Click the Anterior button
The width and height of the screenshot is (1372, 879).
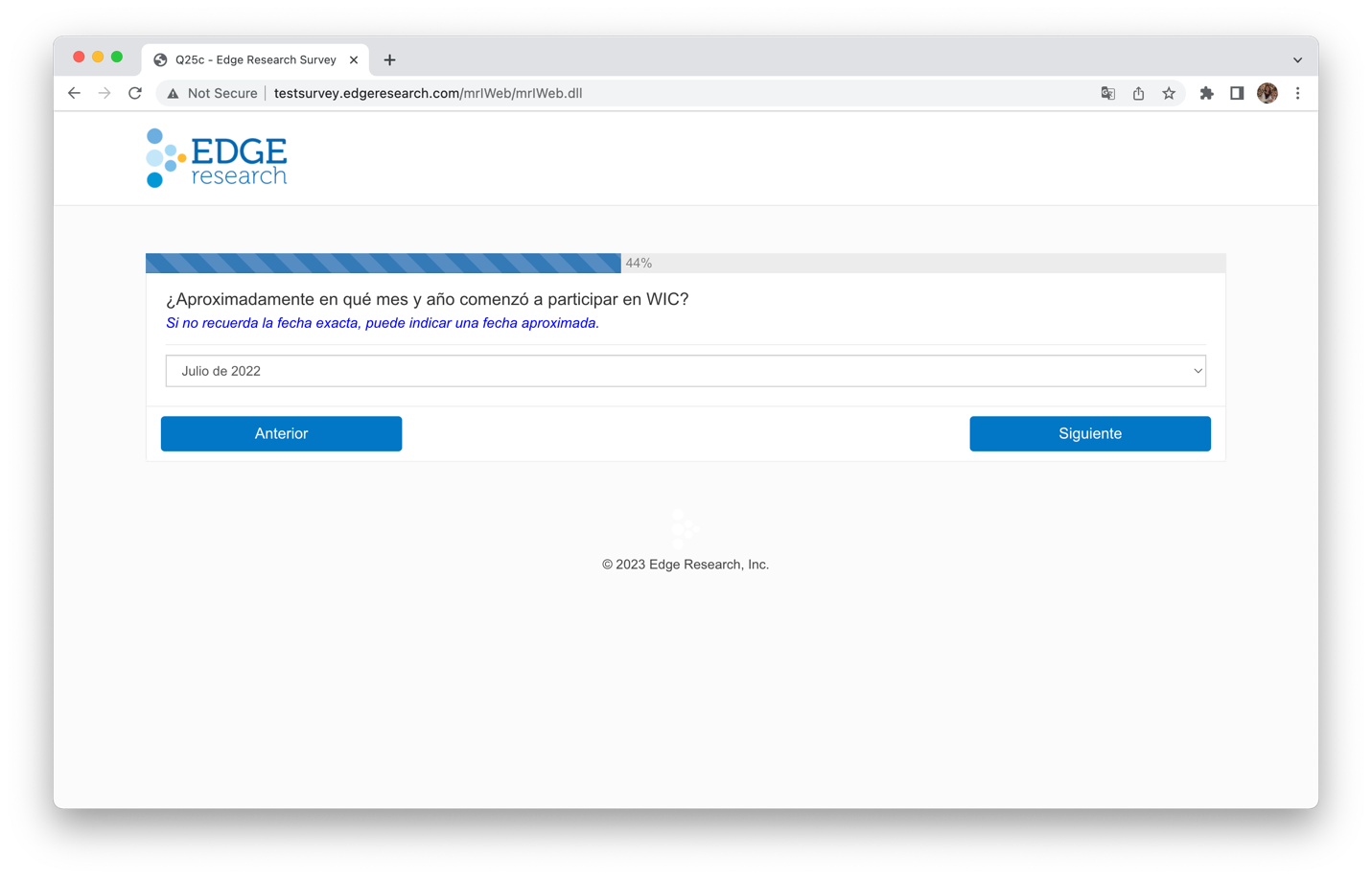(281, 433)
